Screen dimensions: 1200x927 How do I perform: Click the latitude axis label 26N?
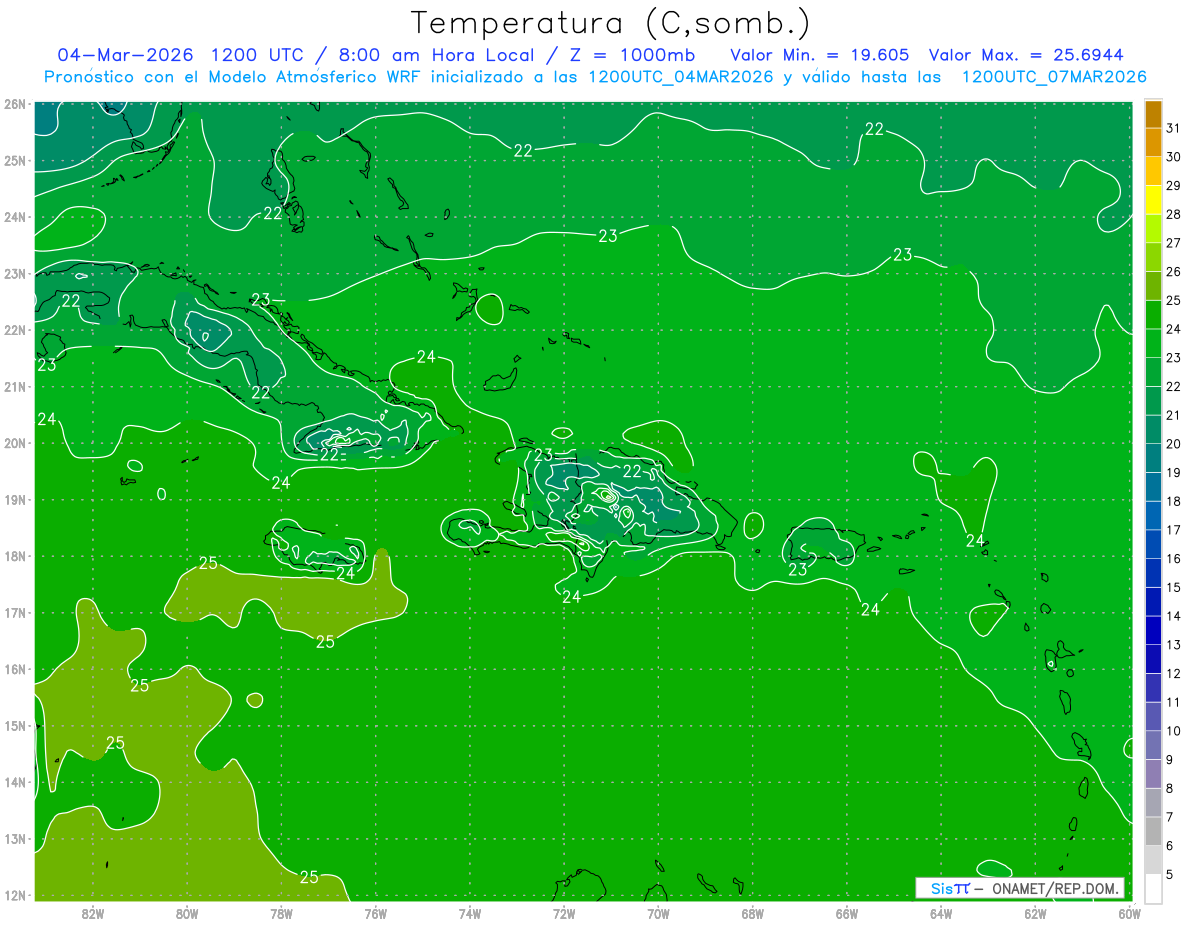coord(15,104)
